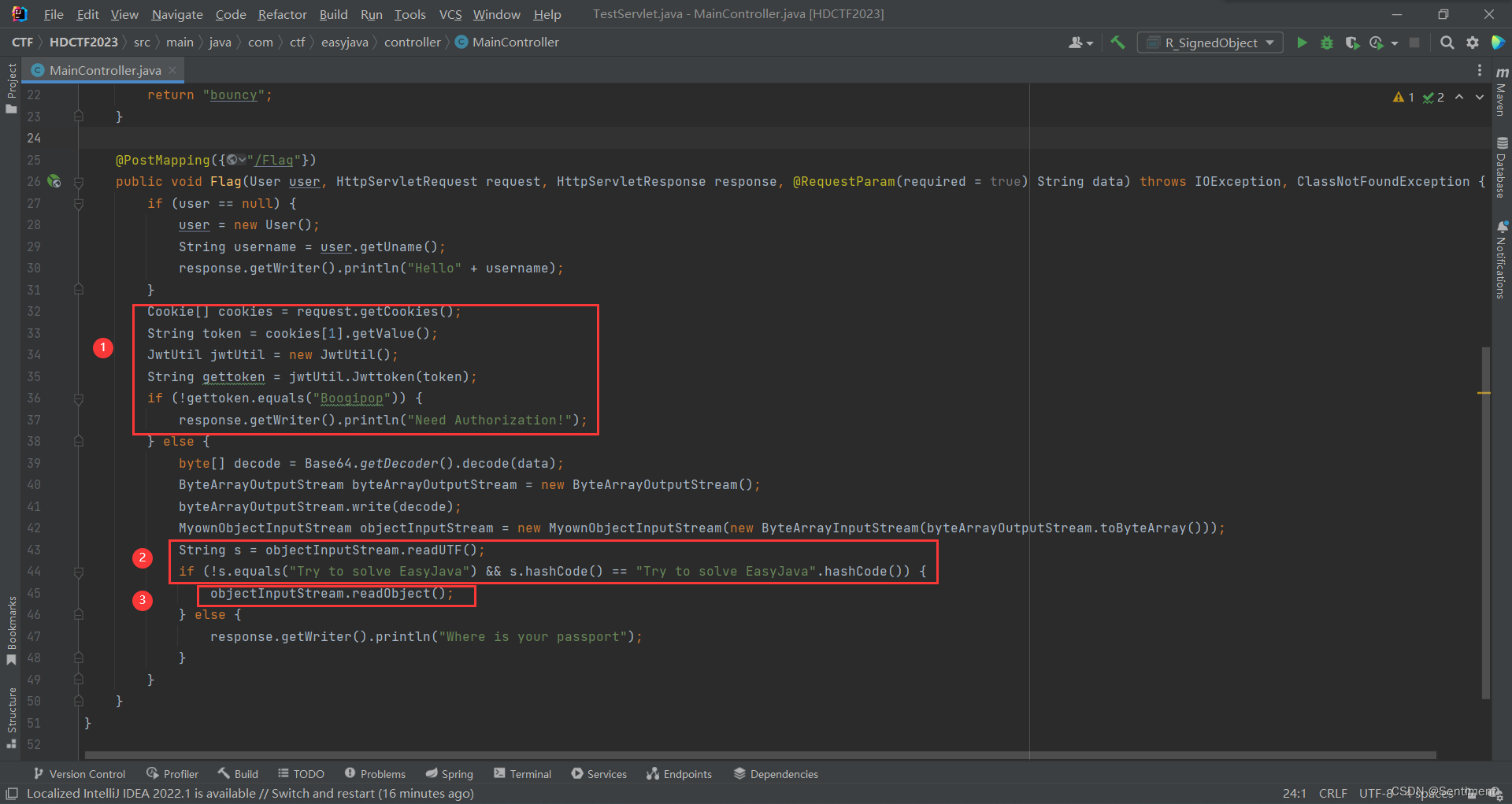This screenshot has width=1512, height=804.
Task: Open the Bookmarks tool window
Action: pos(11,630)
